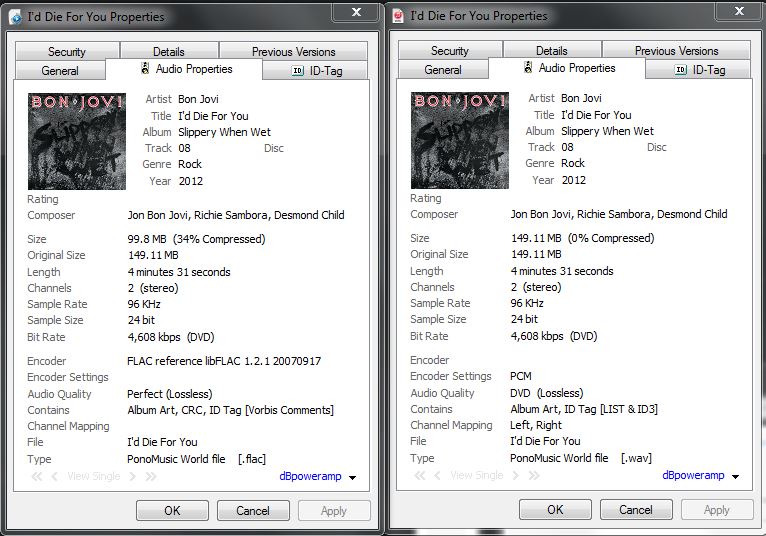Click 'PonoMusic World file [.wav]' type value
Screen dimensions: 766x536
point(581,458)
